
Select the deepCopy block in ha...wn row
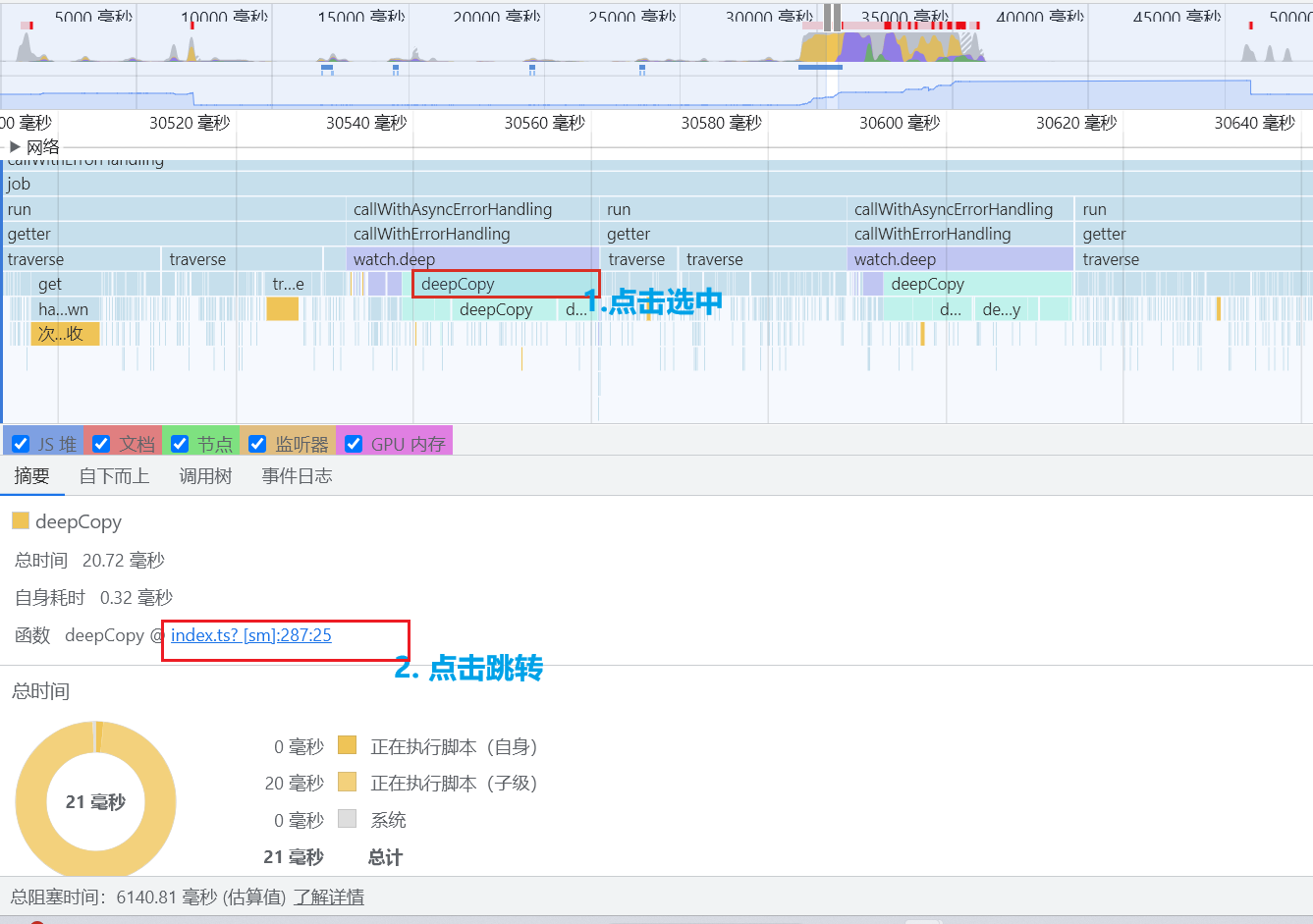(x=503, y=309)
